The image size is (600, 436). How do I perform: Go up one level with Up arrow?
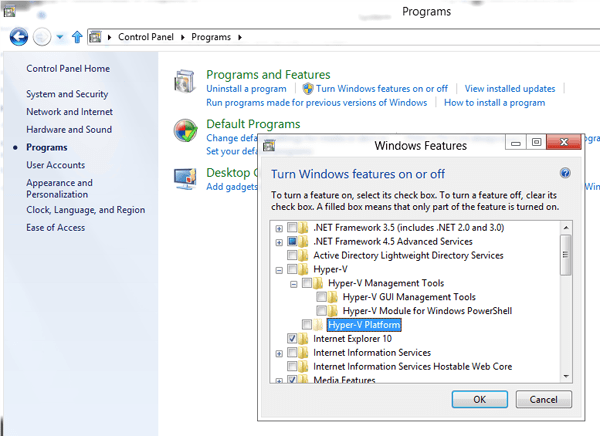(x=77, y=37)
